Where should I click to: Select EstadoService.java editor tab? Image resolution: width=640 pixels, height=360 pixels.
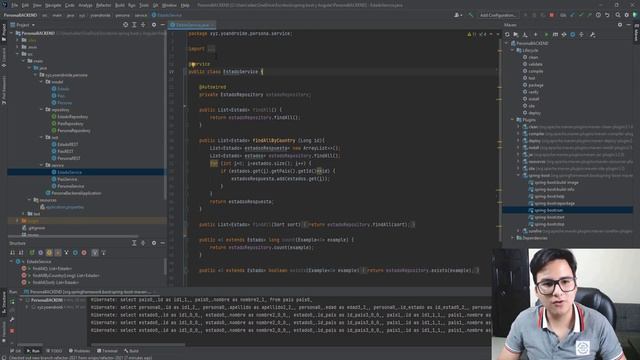click(192, 25)
